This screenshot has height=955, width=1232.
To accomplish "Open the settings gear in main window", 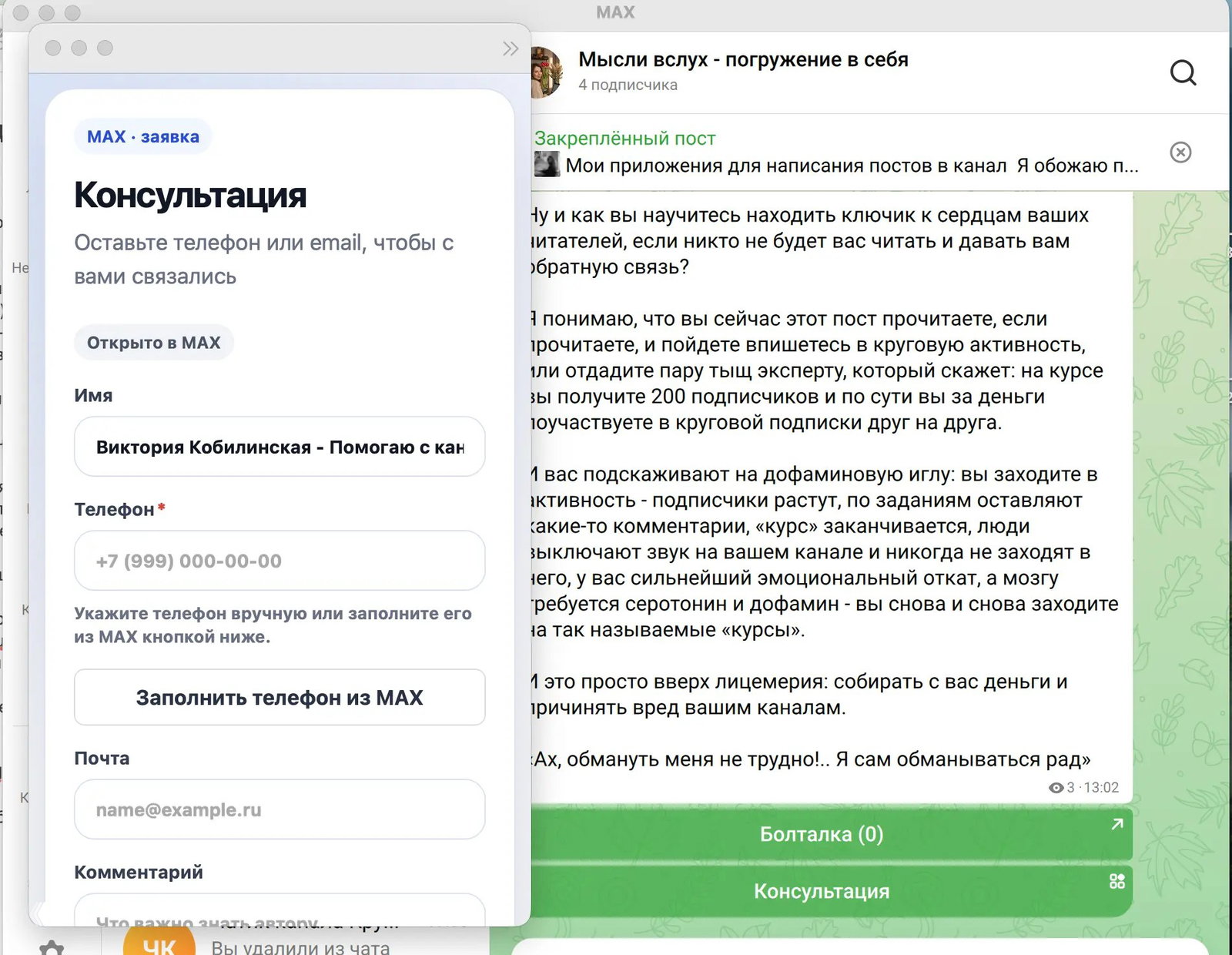I will pyautogui.click(x=52, y=948).
